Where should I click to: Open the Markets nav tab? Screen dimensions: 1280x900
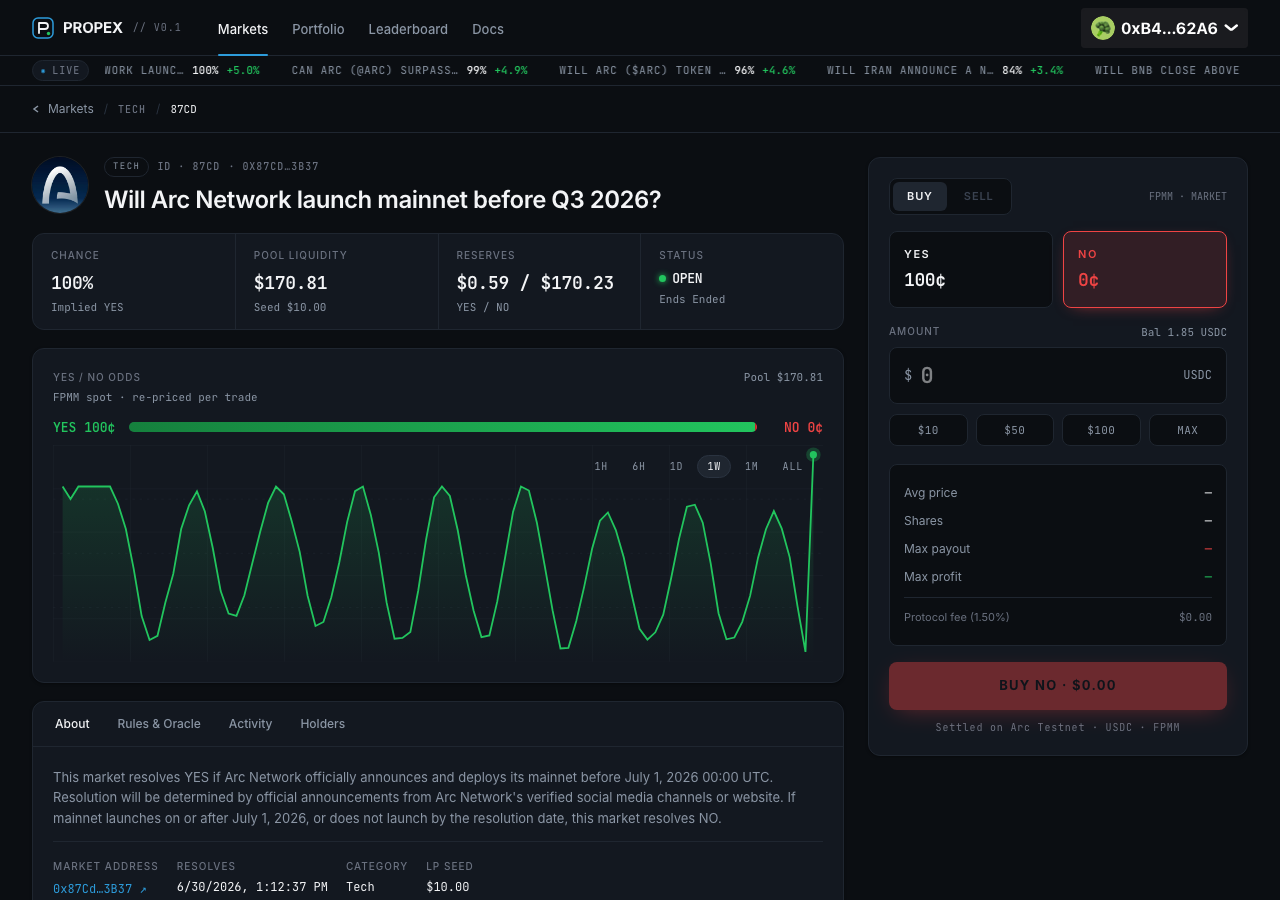(243, 29)
